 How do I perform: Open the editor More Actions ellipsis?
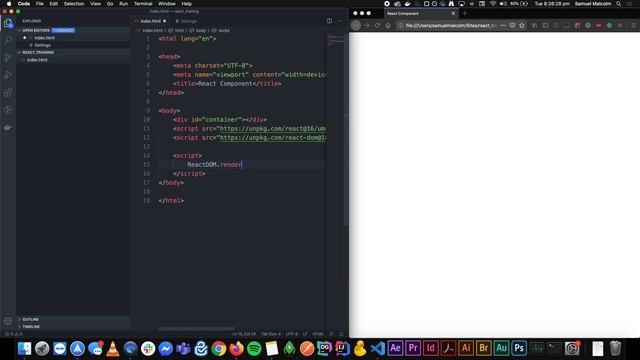pos(340,21)
